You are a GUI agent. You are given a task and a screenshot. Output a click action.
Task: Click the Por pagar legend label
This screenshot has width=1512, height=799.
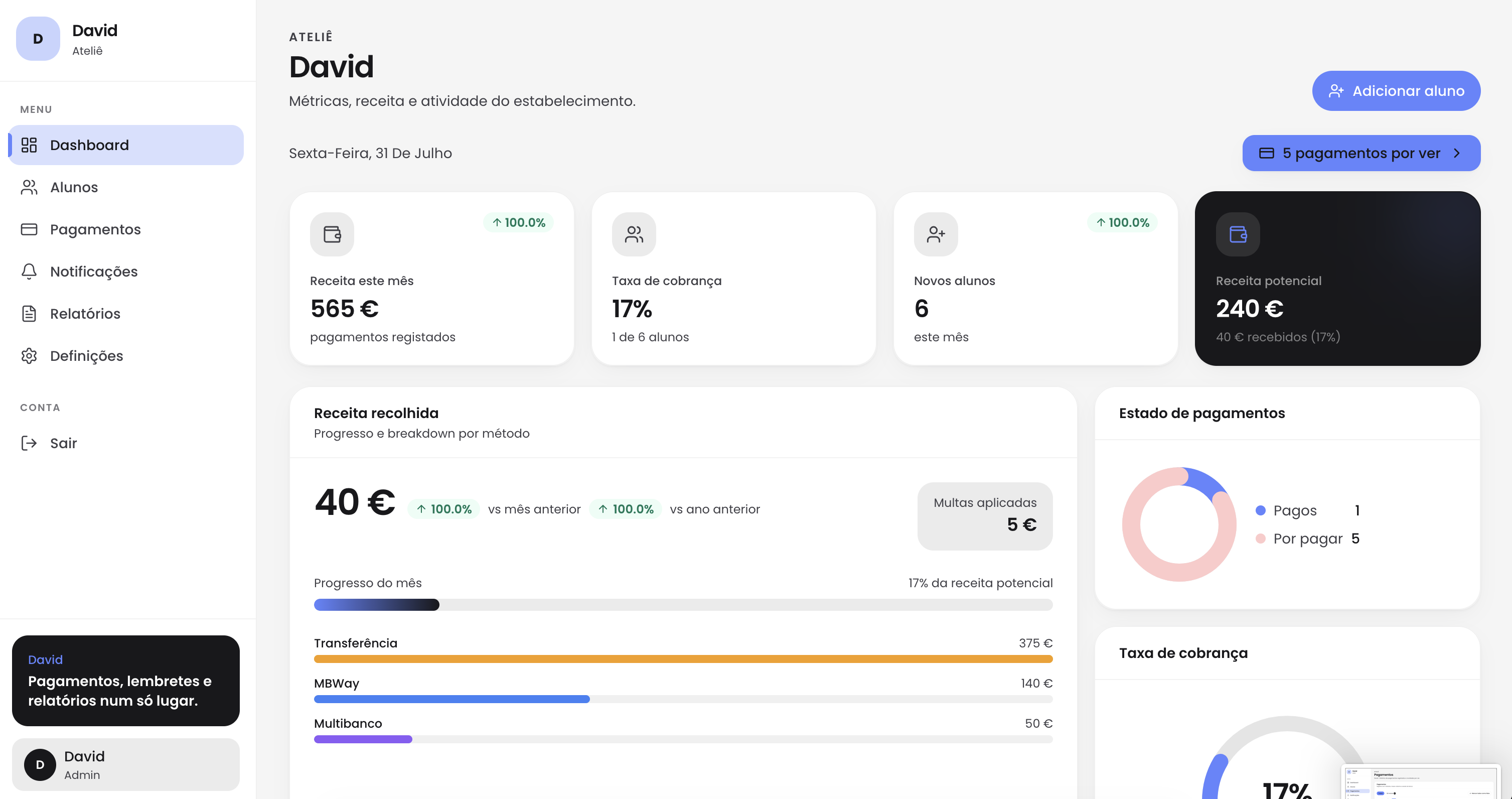click(x=1308, y=539)
